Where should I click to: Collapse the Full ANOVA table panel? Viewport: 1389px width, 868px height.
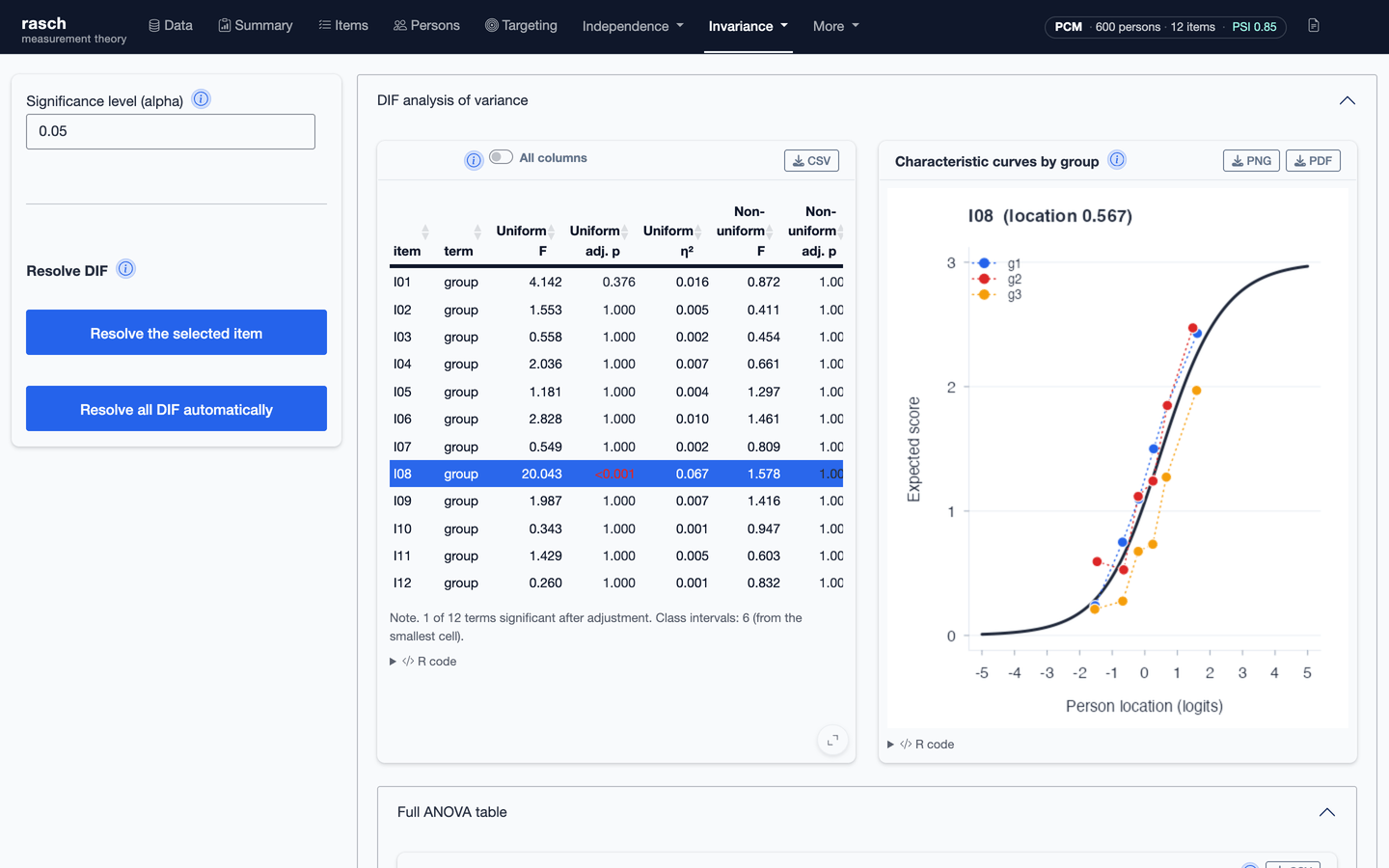[1327, 812]
